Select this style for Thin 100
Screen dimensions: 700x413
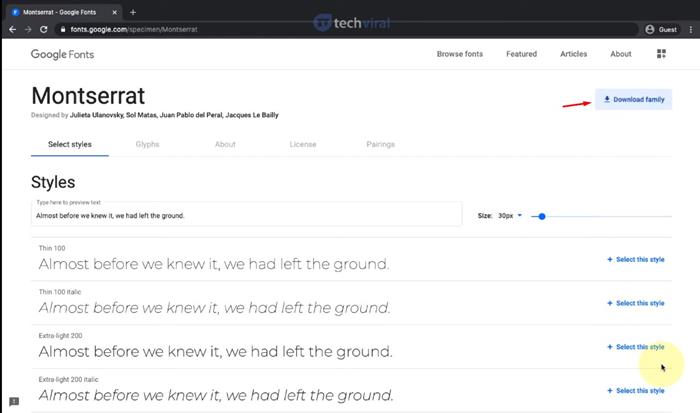636,259
